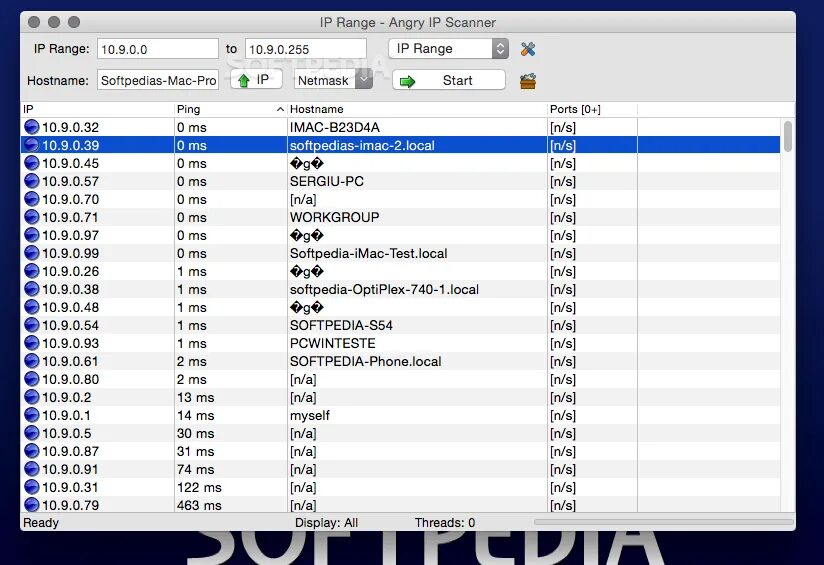Viewport: 824px width, 565px height.
Task: Open the IP Range feeder dropdown
Action: point(448,48)
